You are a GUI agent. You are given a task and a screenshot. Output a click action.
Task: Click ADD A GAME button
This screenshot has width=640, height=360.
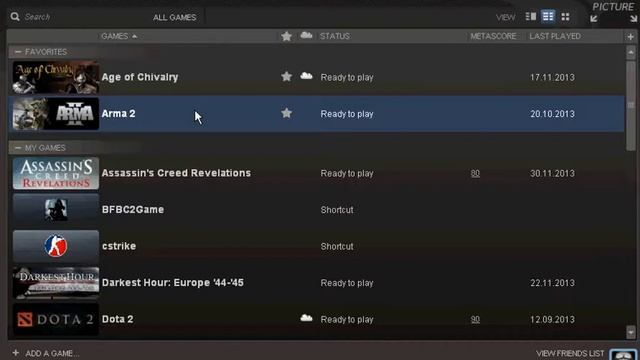point(52,353)
